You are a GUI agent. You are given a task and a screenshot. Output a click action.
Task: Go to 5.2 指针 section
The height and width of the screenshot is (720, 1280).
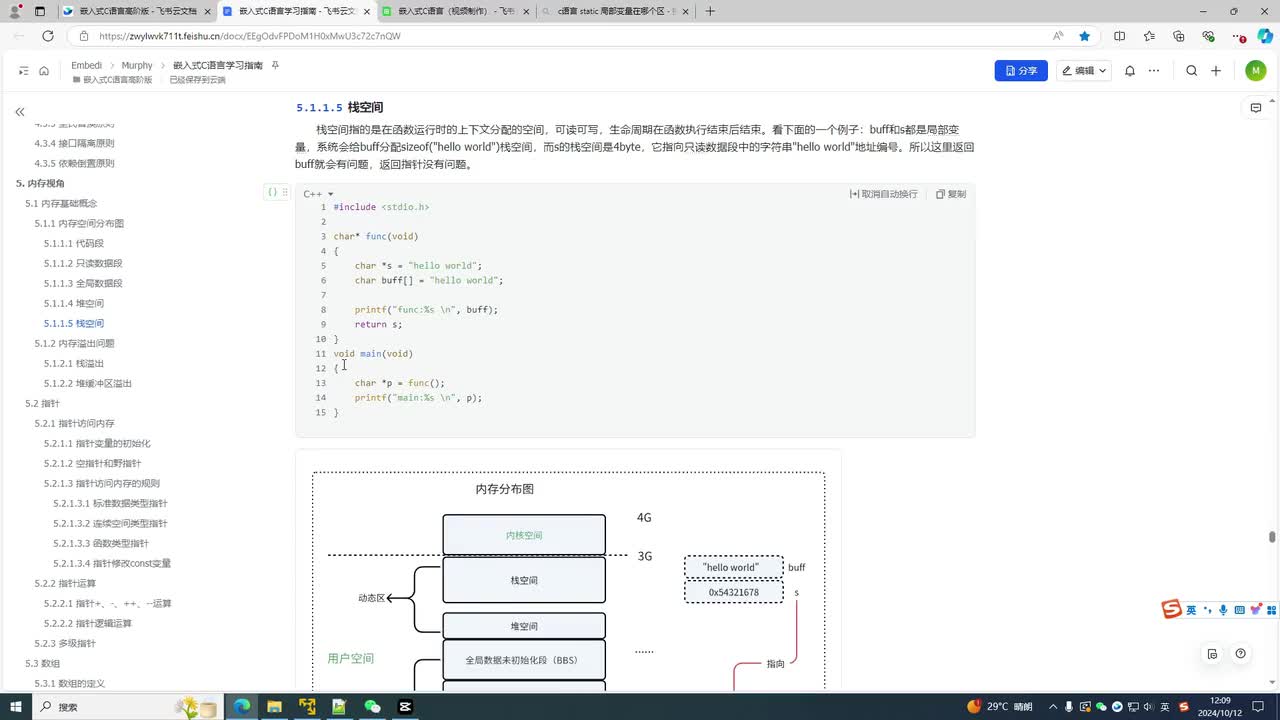(42, 403)
